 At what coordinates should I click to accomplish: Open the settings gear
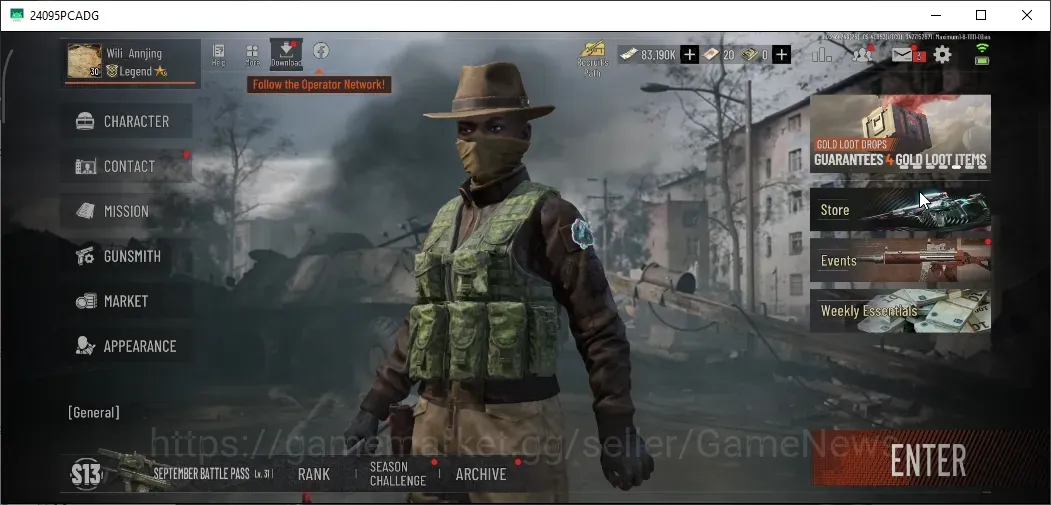click(x=942, y=54)
